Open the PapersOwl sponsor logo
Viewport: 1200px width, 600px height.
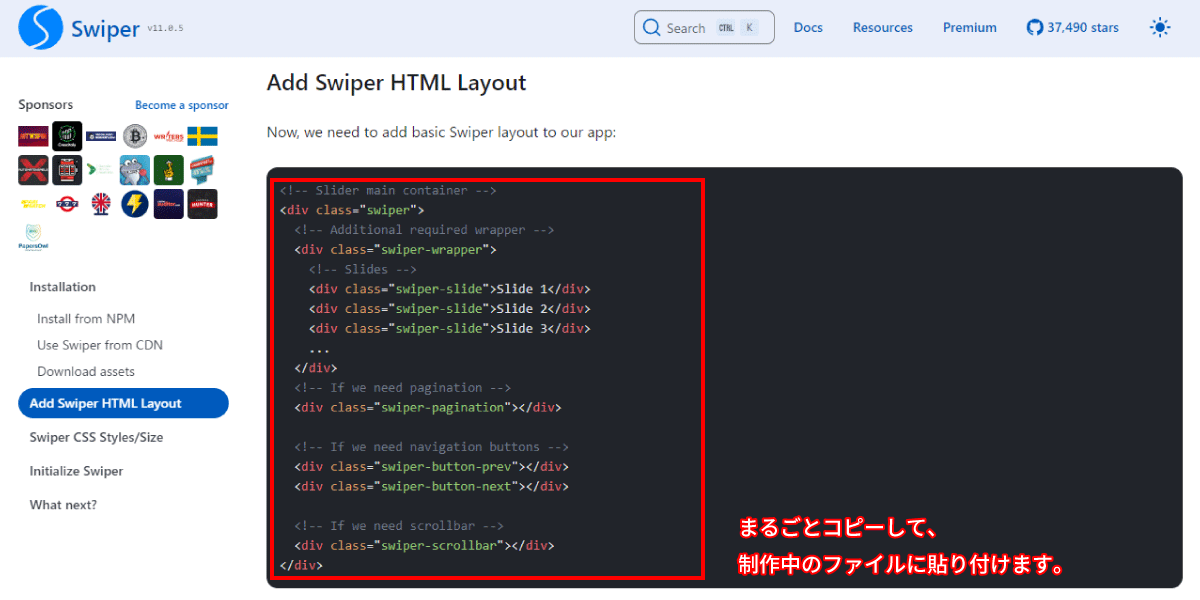(33, 238)
